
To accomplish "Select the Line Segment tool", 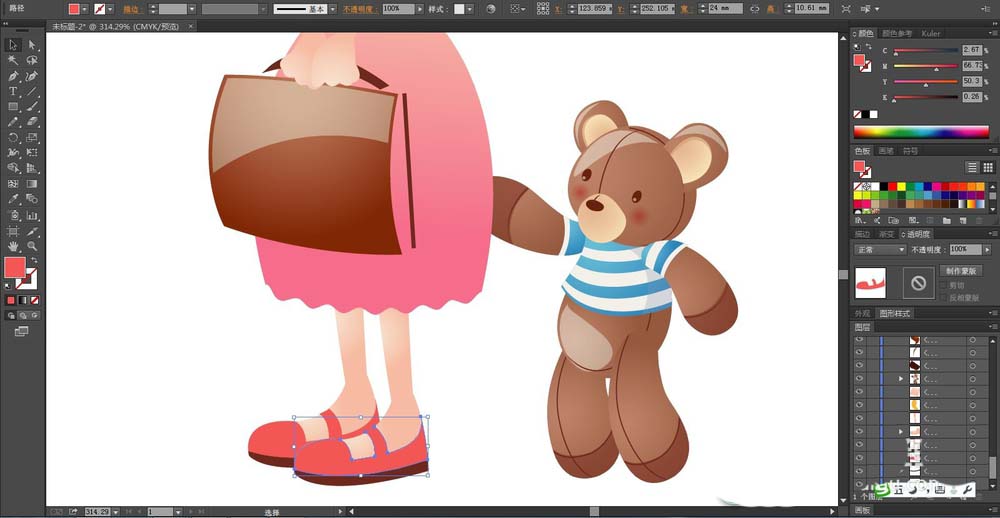I will click(x=32, y=91).
